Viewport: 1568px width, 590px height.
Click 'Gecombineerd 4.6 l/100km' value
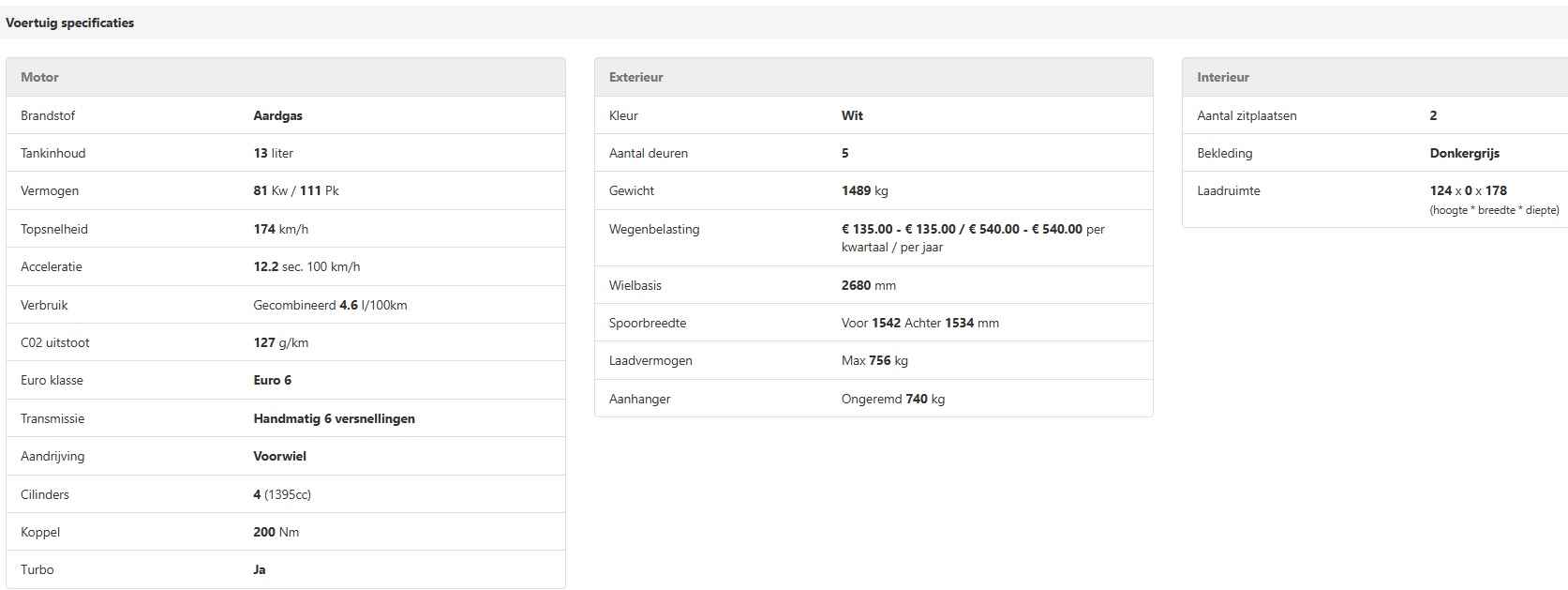(x=330, y=305)
